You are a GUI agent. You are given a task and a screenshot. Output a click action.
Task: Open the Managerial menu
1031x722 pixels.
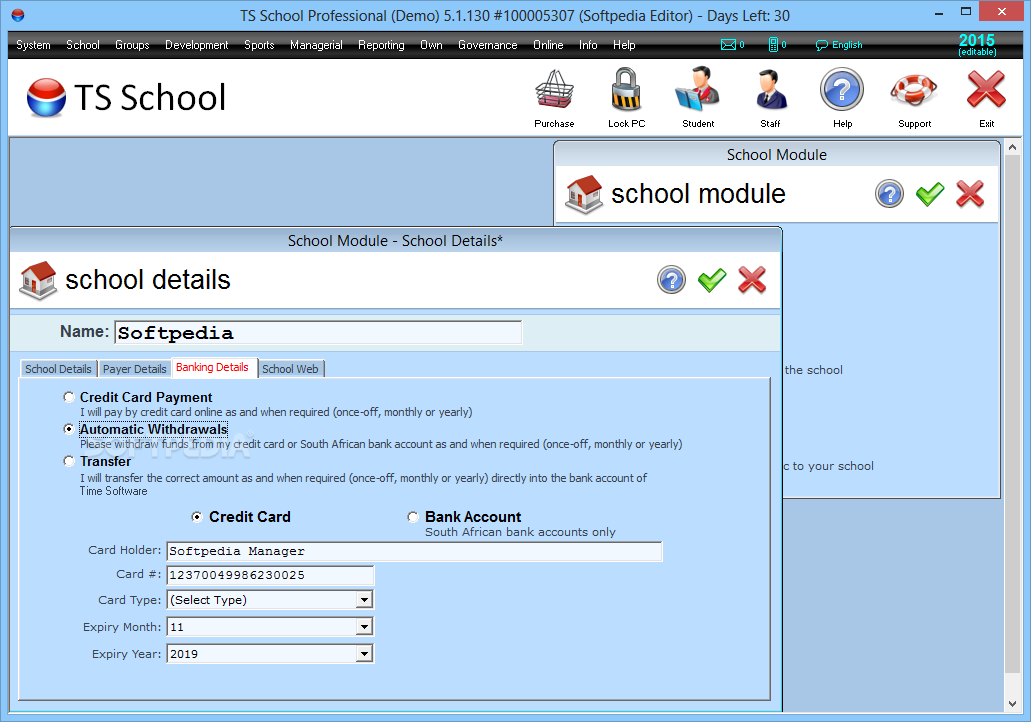pyautogui.click(x=316, y=45)
